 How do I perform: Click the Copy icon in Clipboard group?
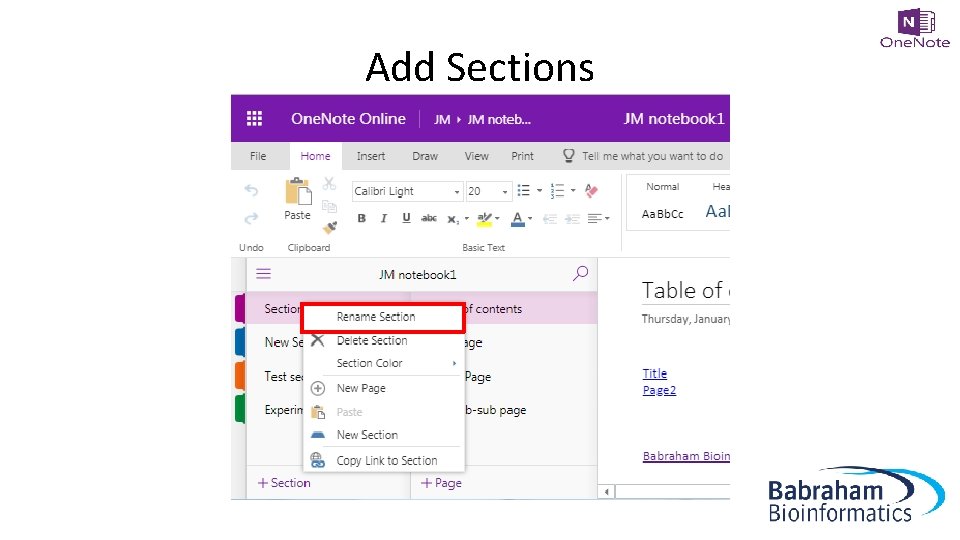pyautogui.click(x=329, y=206)
